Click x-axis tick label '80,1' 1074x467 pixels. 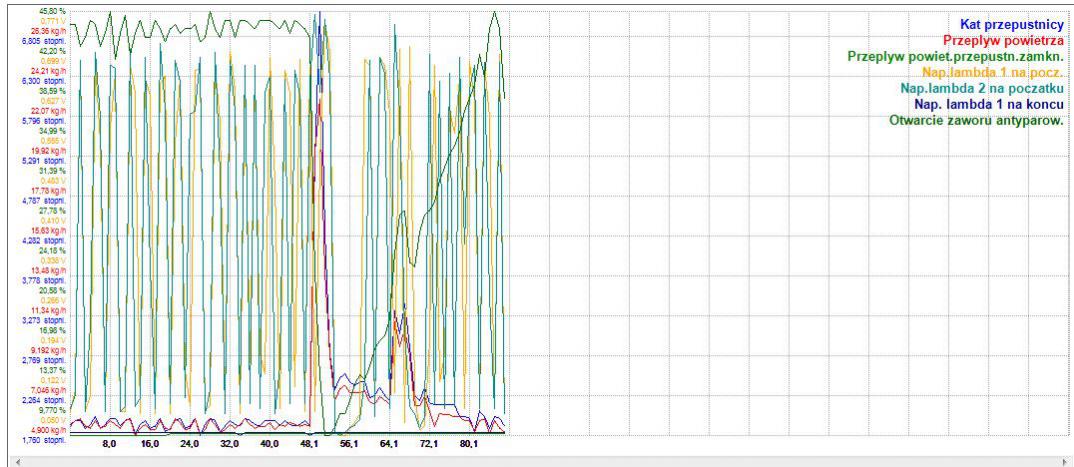click(469, 444)
